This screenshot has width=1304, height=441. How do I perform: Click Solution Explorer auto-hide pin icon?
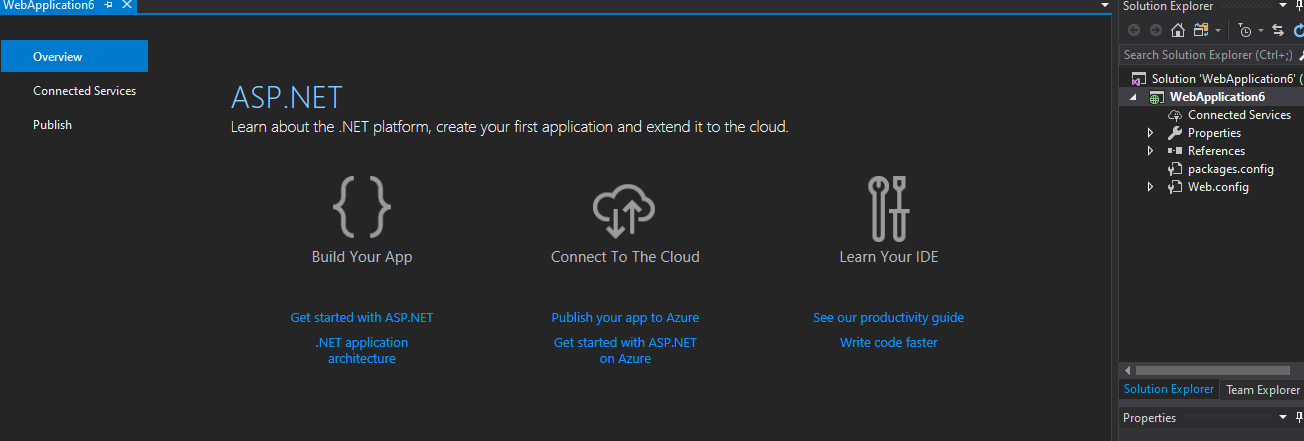pyautogui.click(x=1300, y=6)
